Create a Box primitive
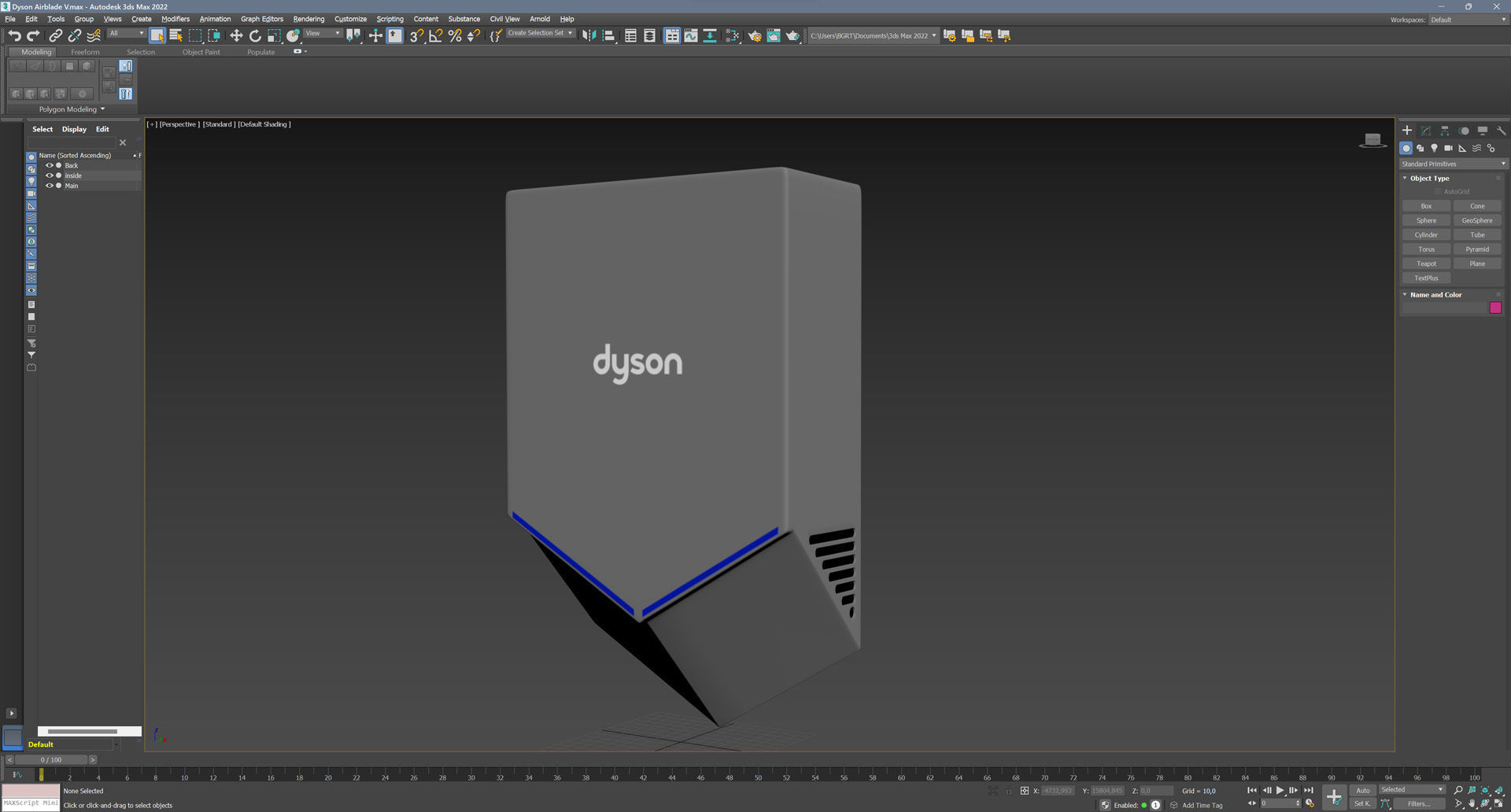Viewport: 1511px width, 812px height. click(x=1426, y=206)
